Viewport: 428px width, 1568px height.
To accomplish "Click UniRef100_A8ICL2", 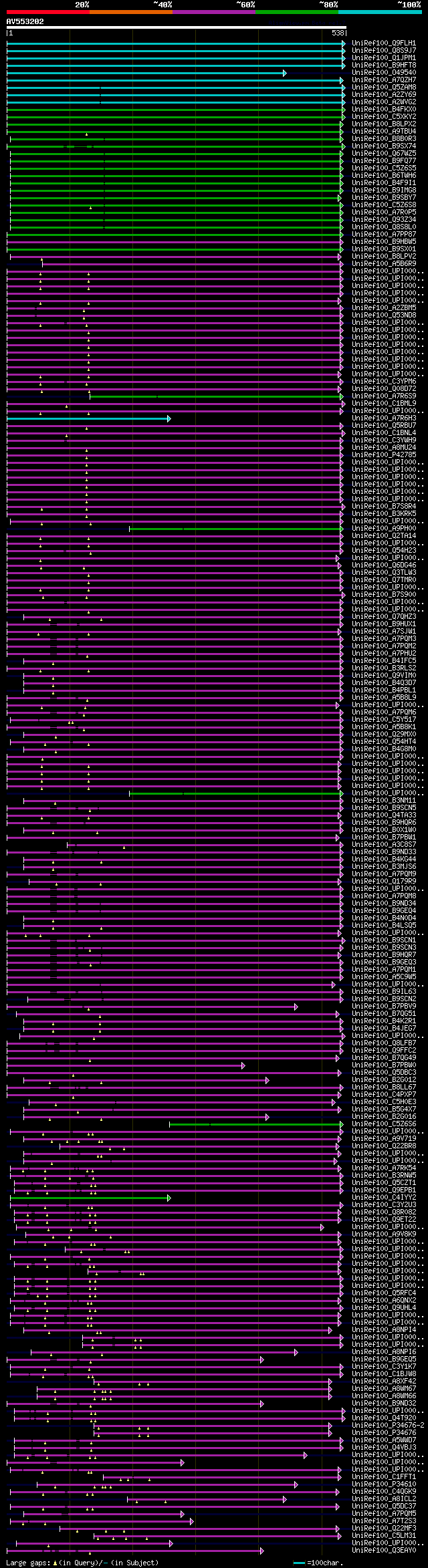I will [x=384, y=1499].
